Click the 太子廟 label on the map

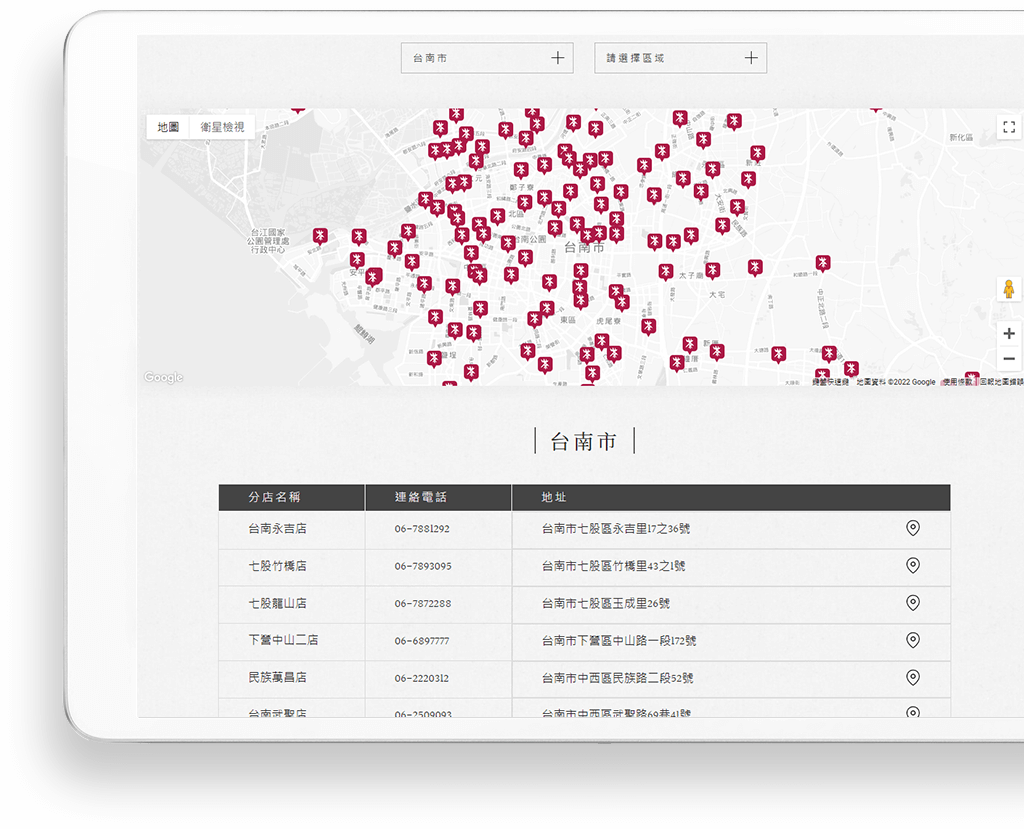pyautogui.click(x=690, y=276)
